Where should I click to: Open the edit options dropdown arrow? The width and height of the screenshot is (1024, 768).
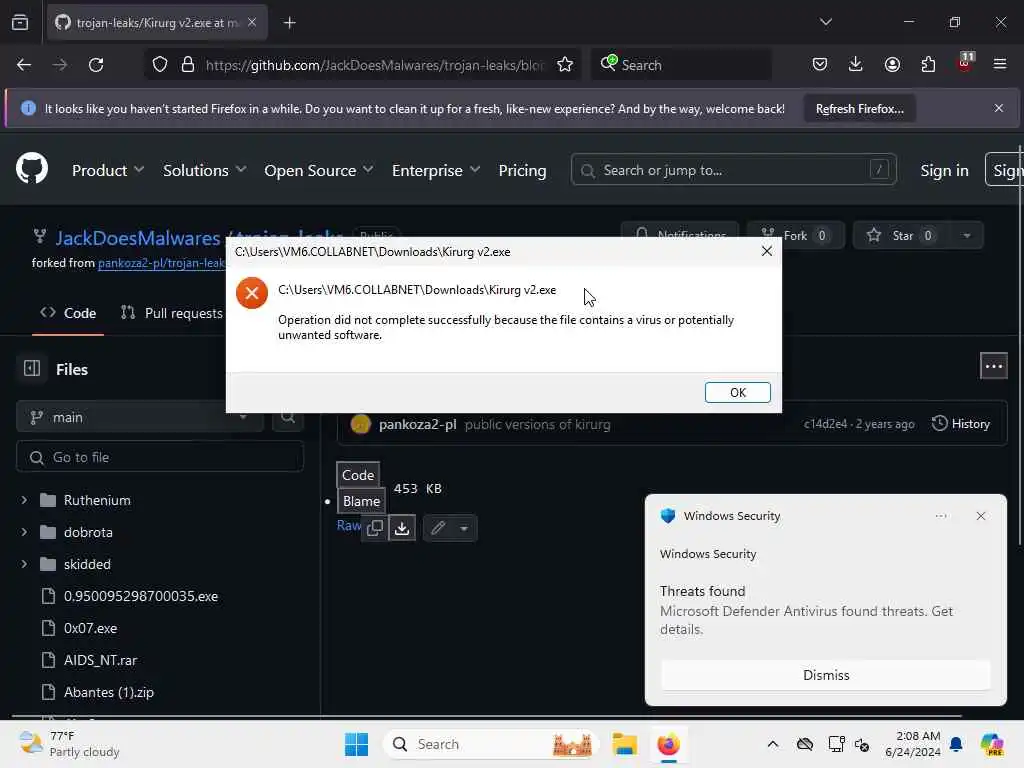[x=464, y=528]
